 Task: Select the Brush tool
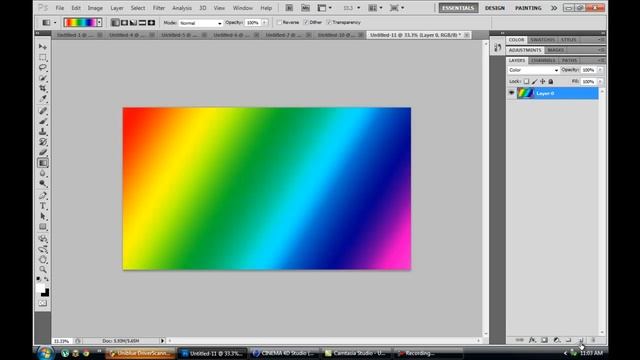pos(43,121)
